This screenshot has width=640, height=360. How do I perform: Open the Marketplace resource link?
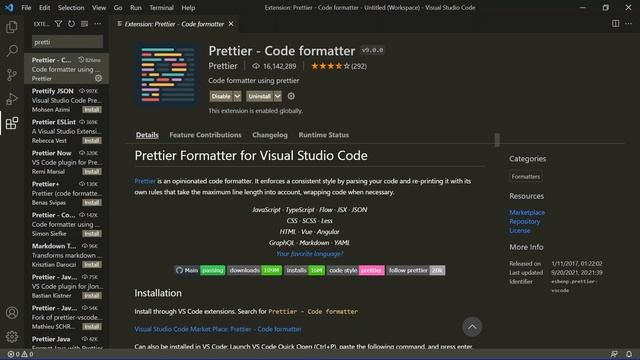(527, 212)
